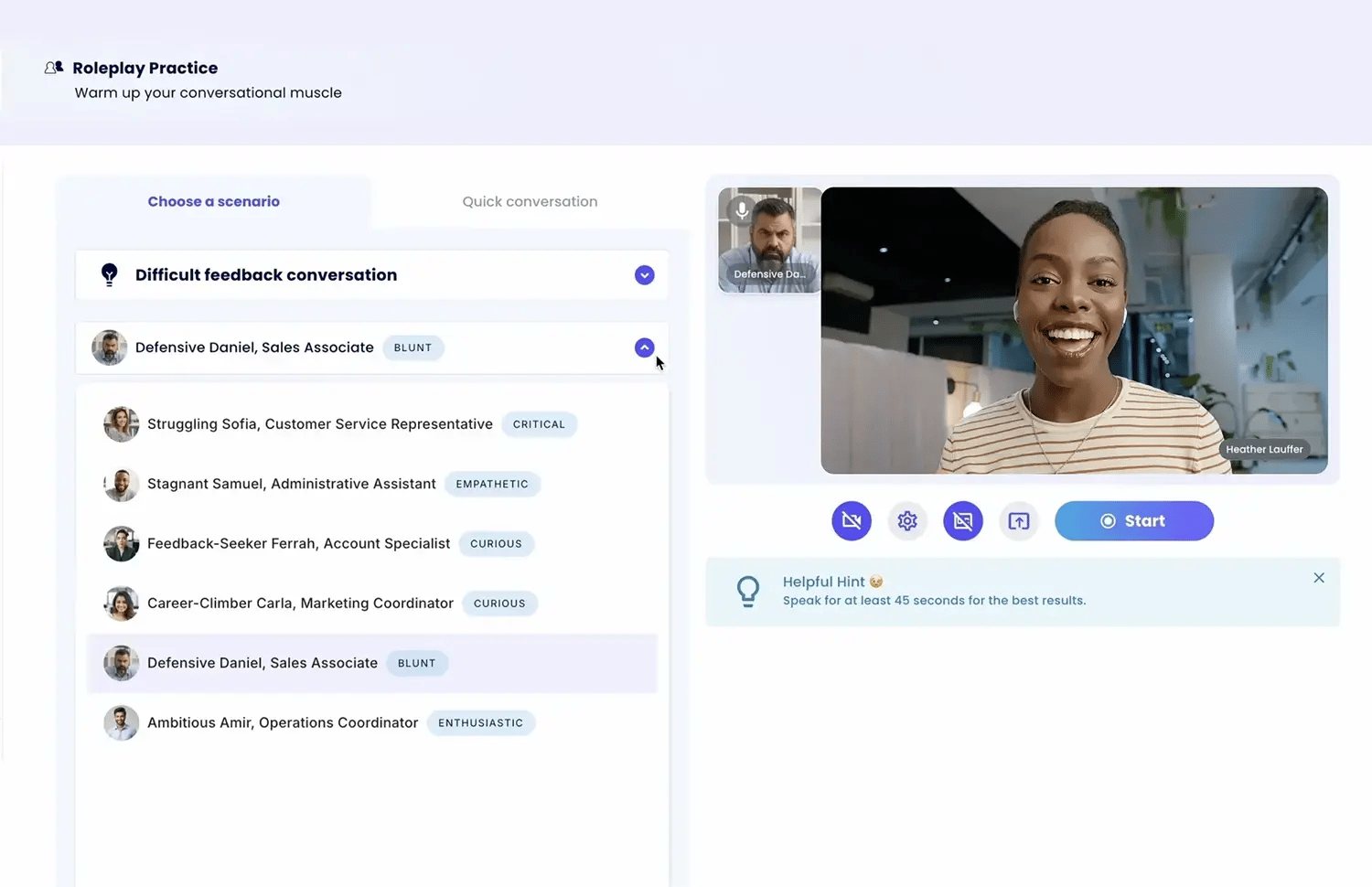Click the ENTHUSIASTIC tag next to Amir

pos(480,722)
